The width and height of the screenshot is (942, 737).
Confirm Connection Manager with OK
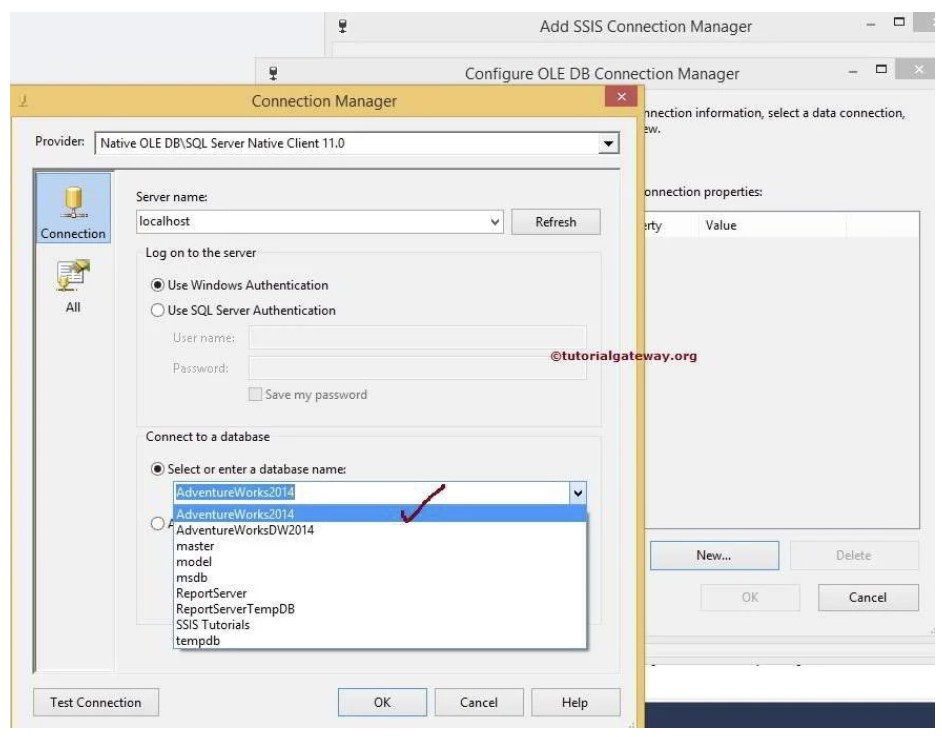point(382,702)
